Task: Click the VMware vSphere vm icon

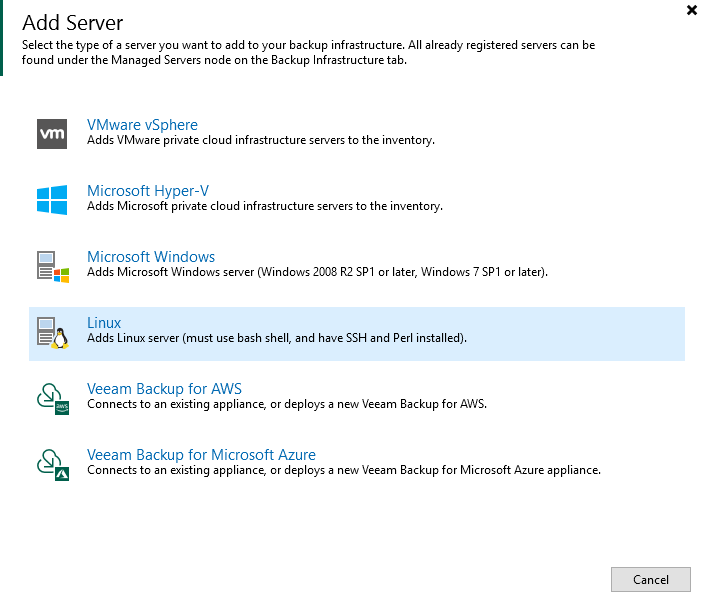Action: [52, 134]
